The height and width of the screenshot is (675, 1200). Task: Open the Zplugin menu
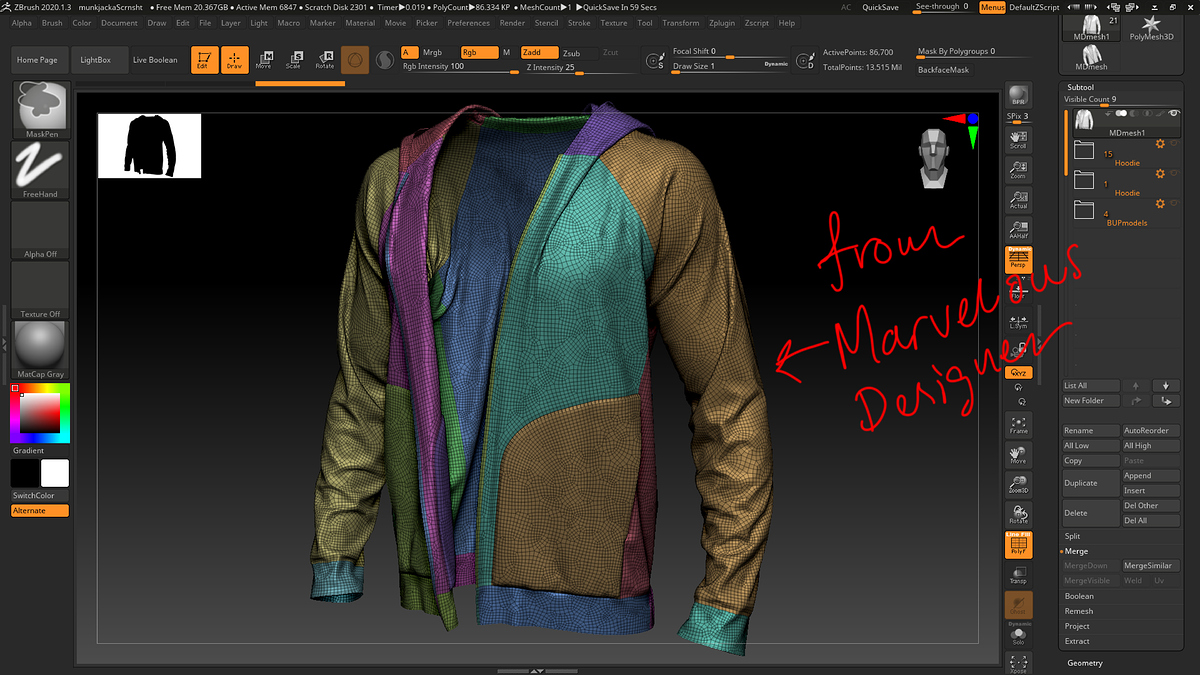pos(721,23)
